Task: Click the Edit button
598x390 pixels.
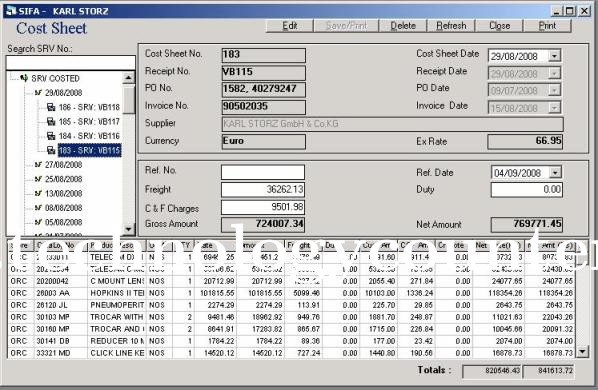Action: coord(289,26)
